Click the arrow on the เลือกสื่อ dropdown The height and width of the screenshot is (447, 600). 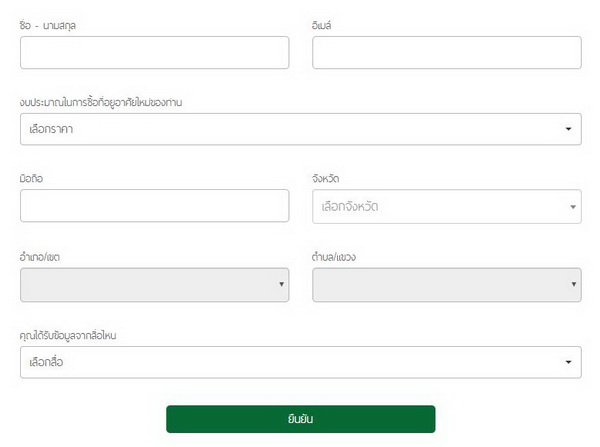click(x=568, y=362)
